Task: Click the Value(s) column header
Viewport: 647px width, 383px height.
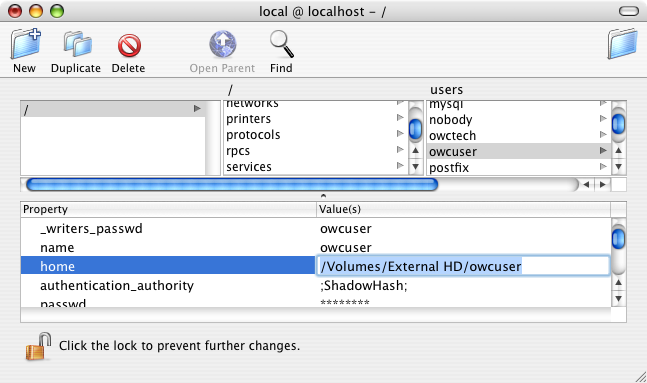Action: tap(463, 209)
